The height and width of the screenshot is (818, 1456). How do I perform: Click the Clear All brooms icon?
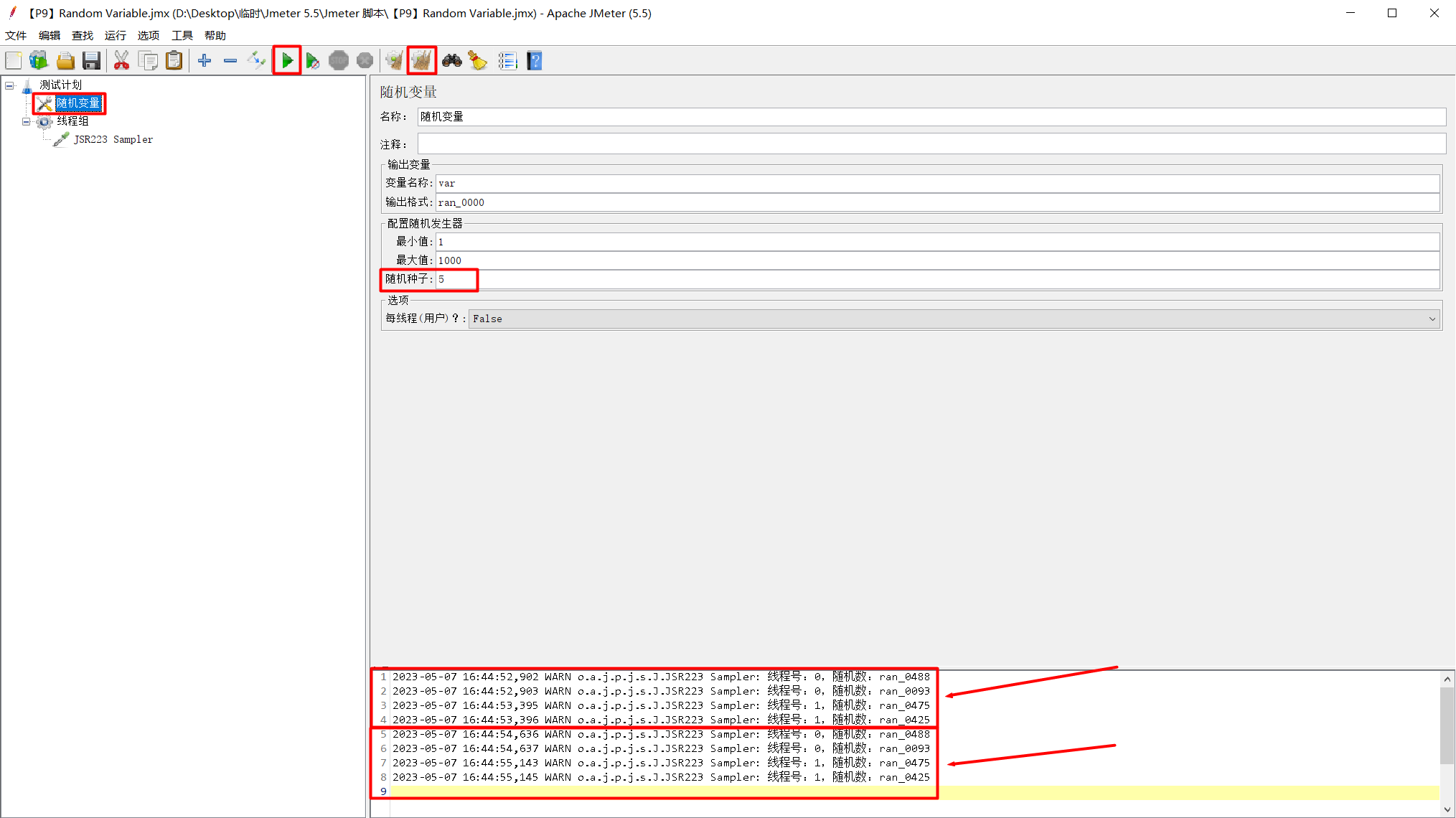coord(422,61)
